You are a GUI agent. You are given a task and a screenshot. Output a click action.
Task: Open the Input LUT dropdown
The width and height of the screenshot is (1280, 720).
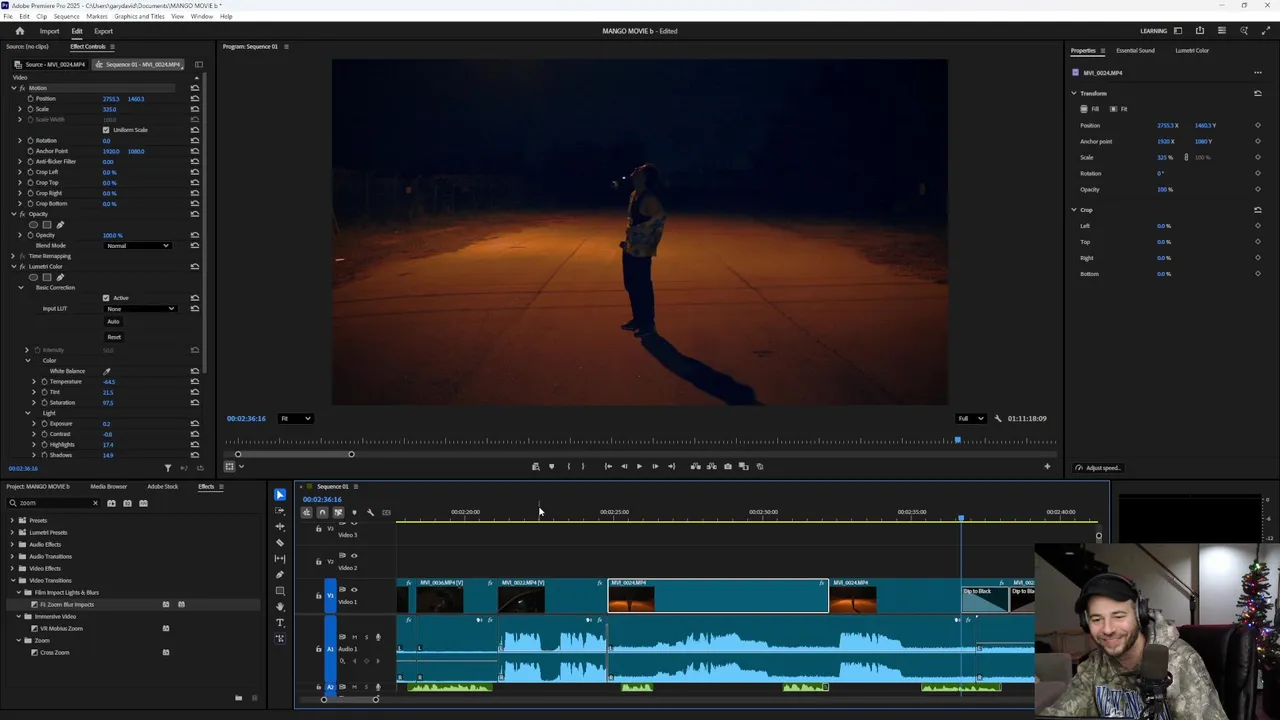141,309
